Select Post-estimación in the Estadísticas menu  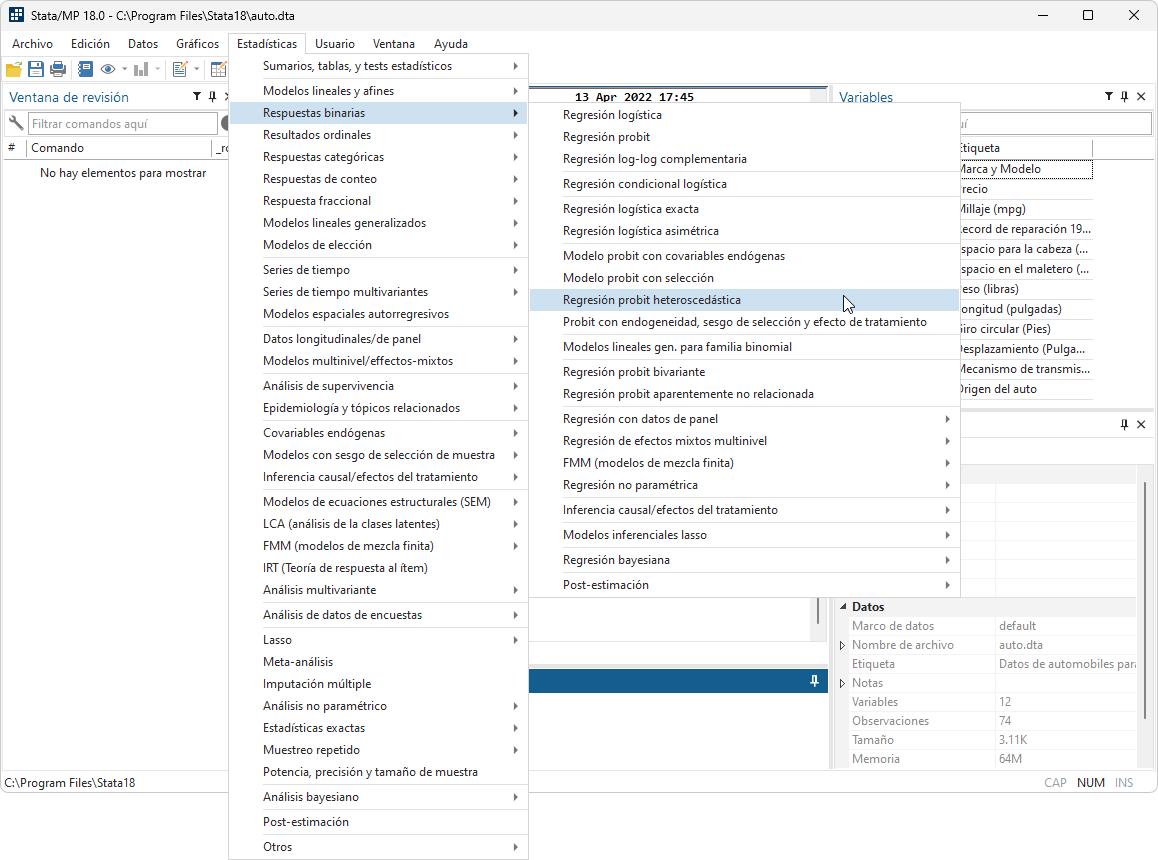[379, 822]
